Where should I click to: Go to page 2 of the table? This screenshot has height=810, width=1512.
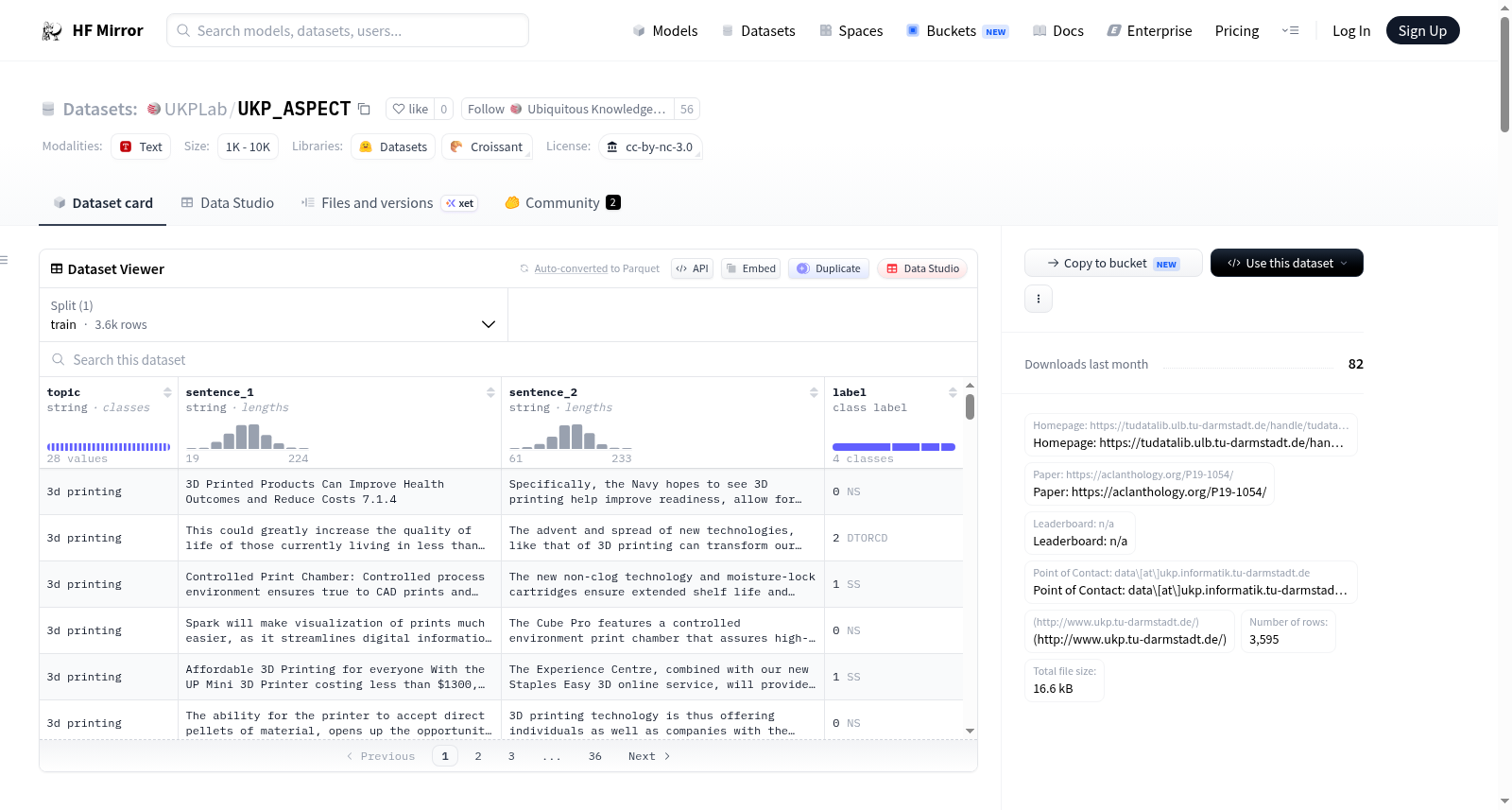click(x=478, y=756)
